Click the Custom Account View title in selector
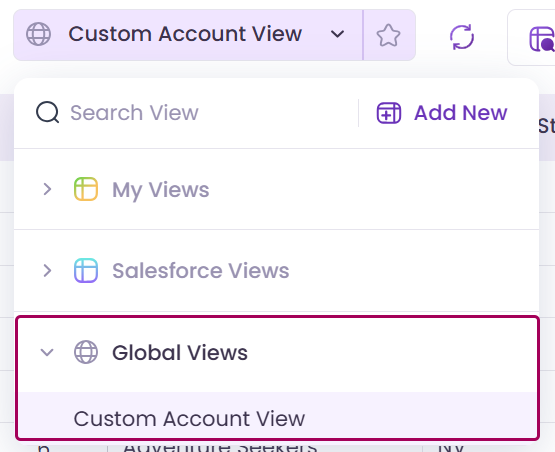This screenshot has width=555, height=452. 185,34
